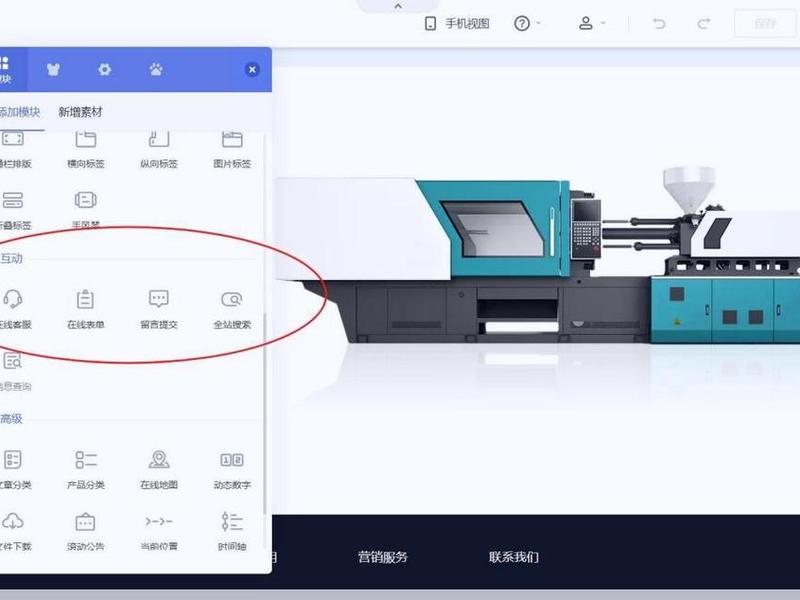Add the 在线表单 online form module
This screenshot has height=600, width=800.
tap(86, 310)
